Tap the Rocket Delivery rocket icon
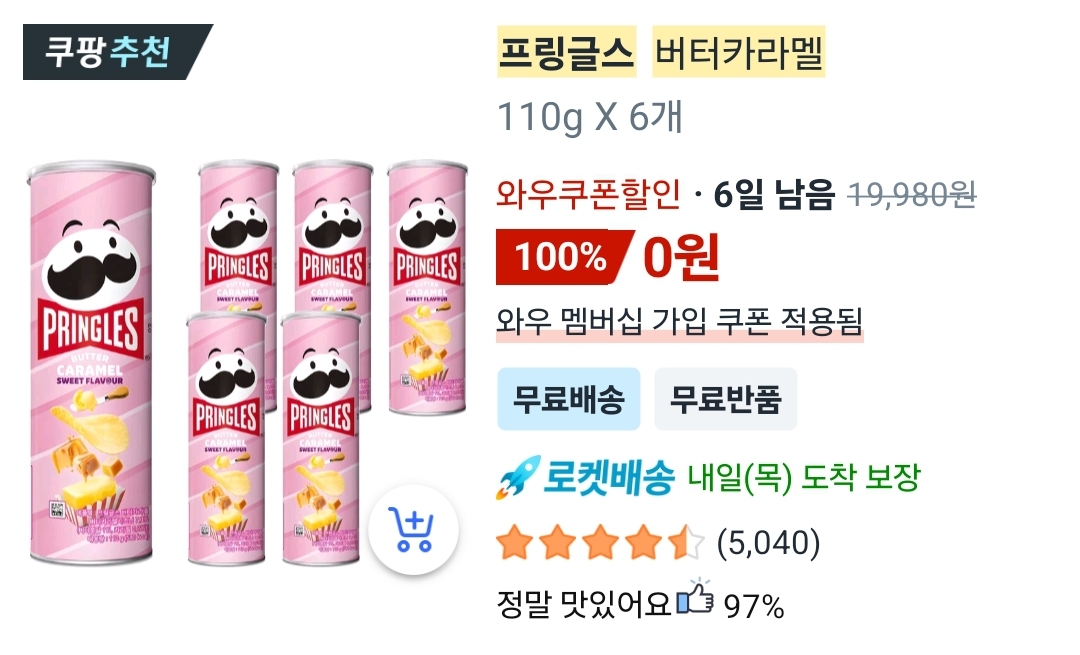 [x=517, y=477]
